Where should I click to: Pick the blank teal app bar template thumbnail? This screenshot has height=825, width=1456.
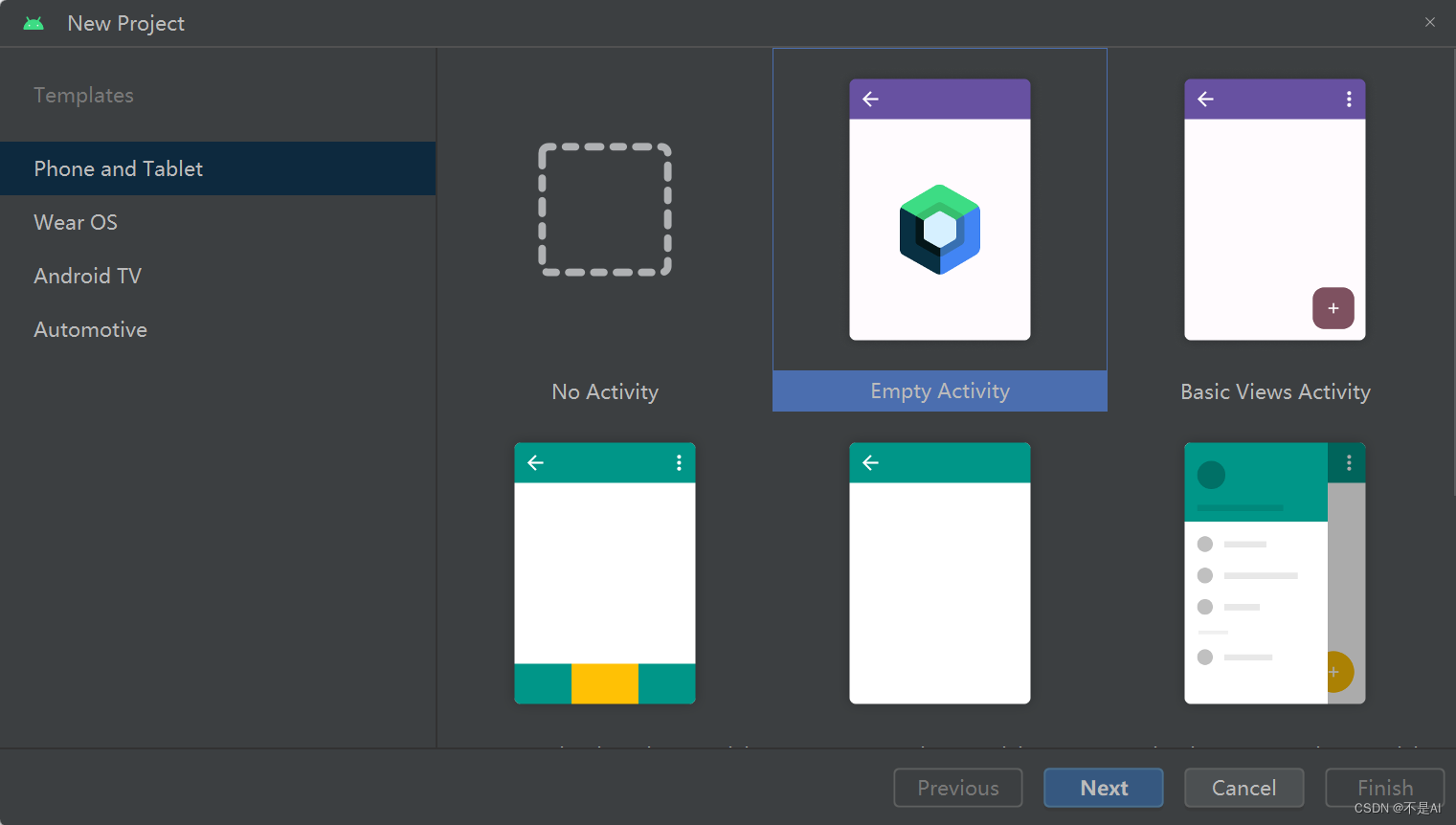pyautogui.click(x=940, y=573)
